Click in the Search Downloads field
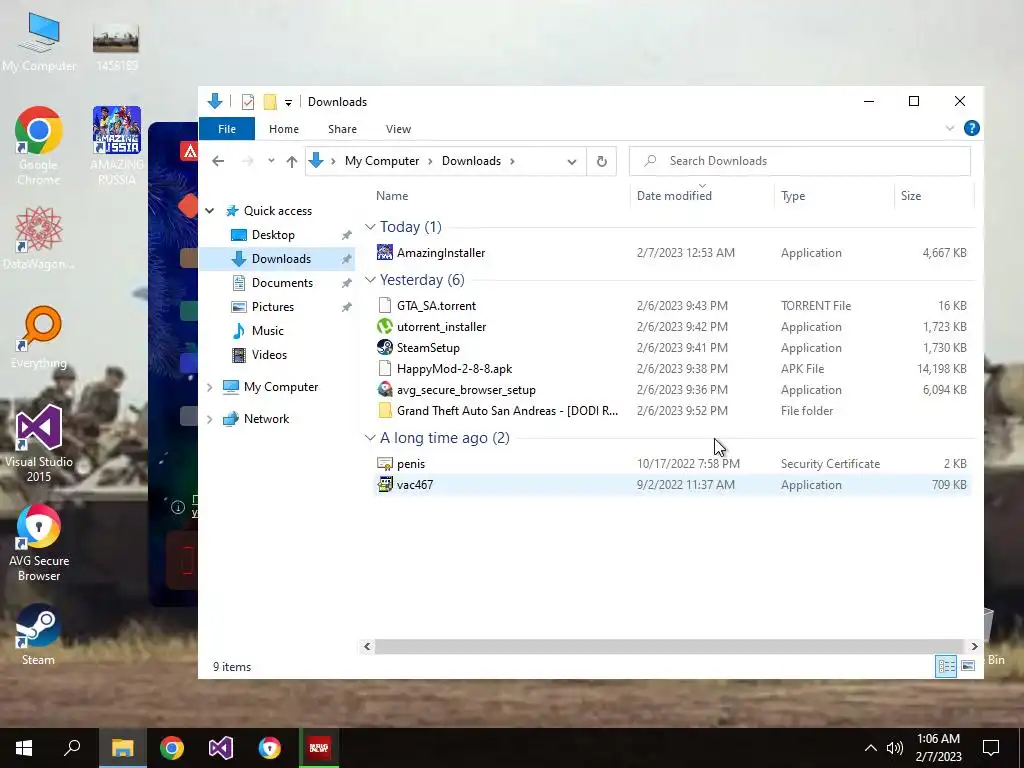 click(x=800, y=161)
